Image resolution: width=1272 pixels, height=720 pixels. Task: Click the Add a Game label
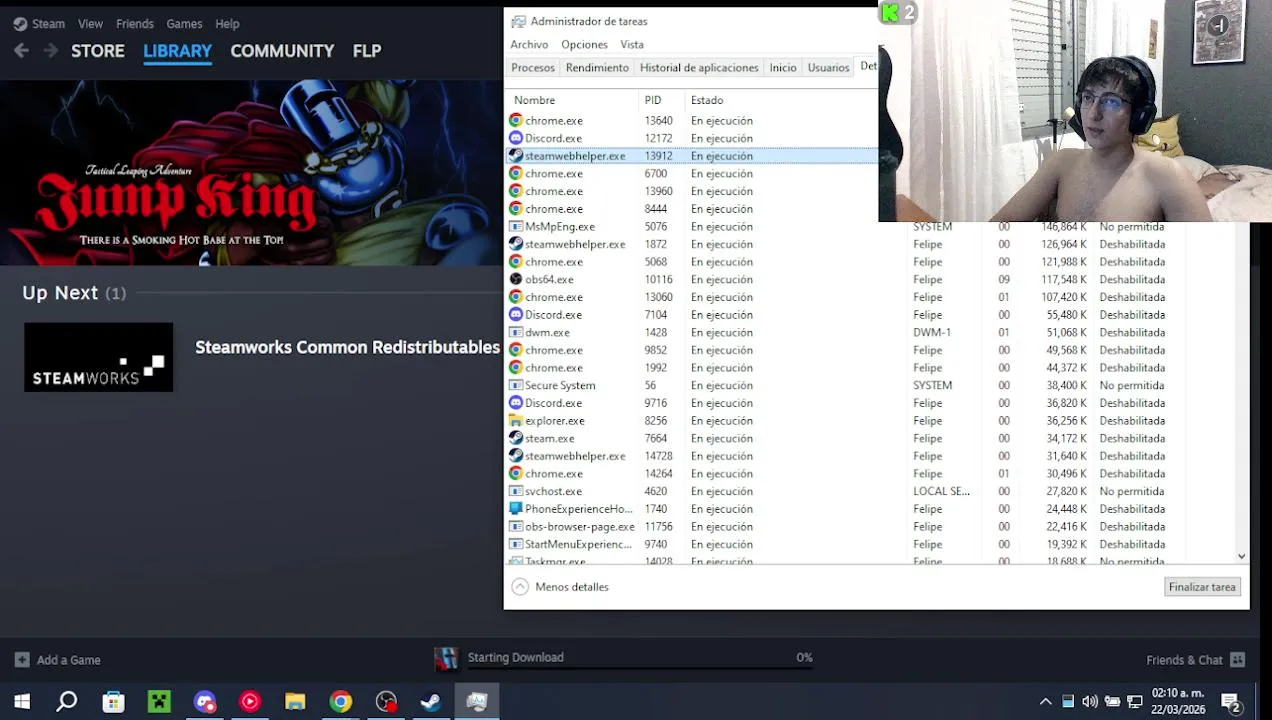tap(69, 660)
